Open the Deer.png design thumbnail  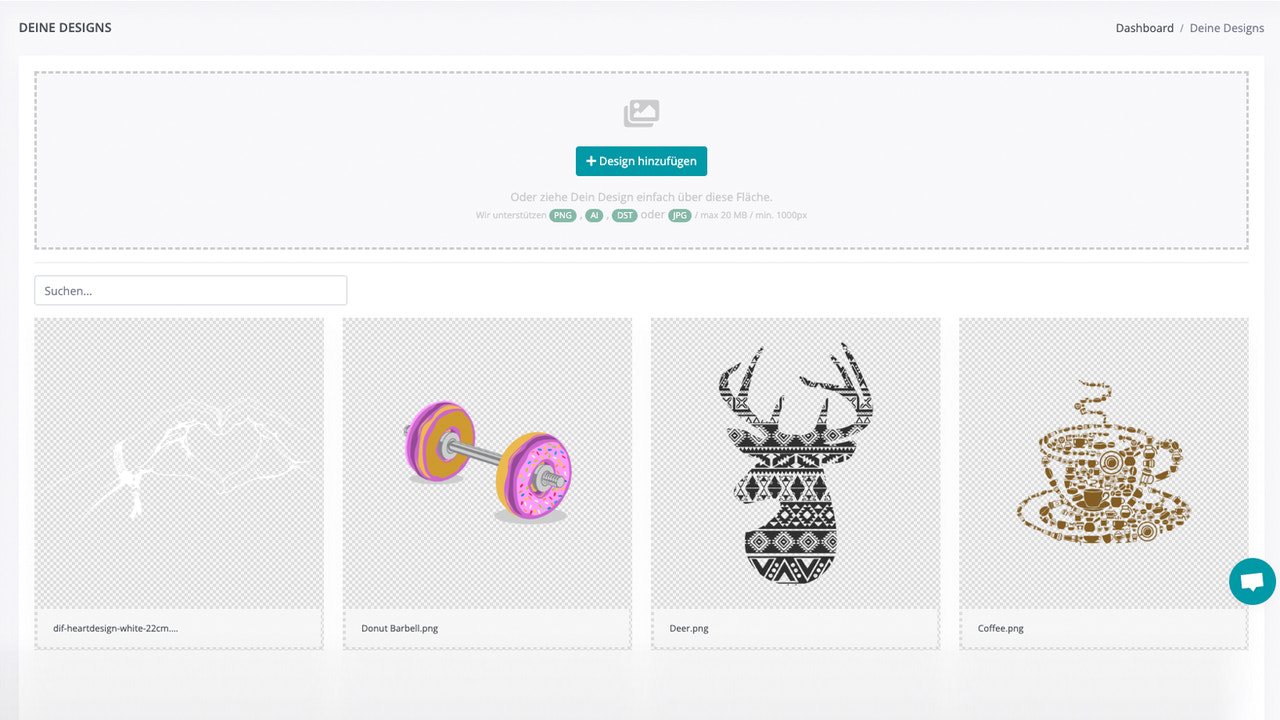795,463
